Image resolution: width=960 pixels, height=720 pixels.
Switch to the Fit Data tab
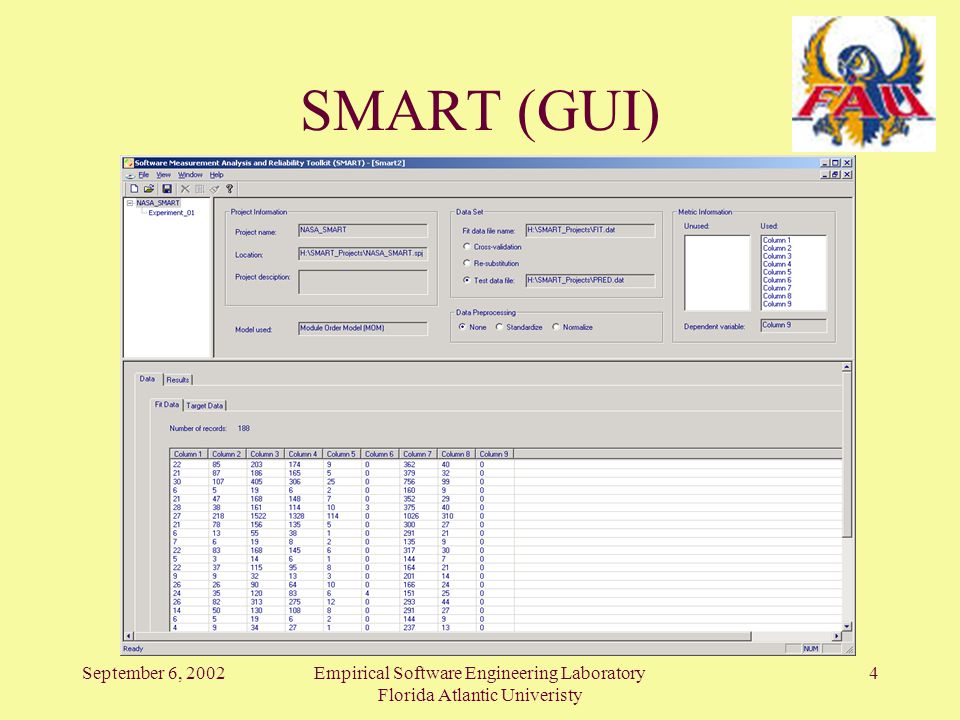pyautogui.click(x=167, y=405)
